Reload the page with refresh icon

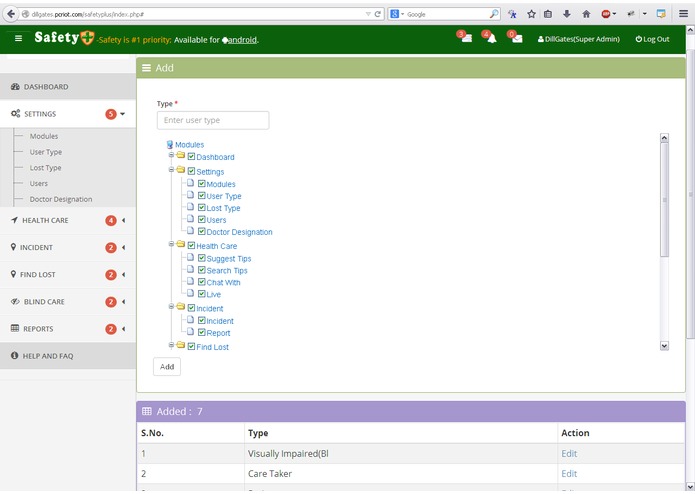click(378, 14)
